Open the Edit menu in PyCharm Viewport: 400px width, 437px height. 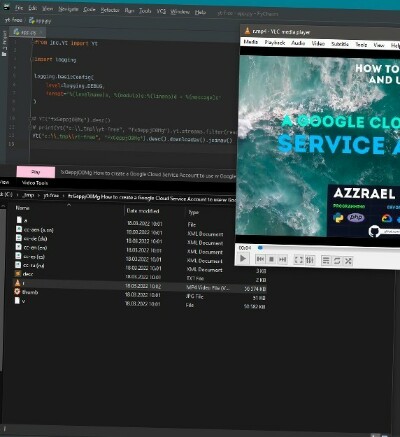tap(33, 8)
